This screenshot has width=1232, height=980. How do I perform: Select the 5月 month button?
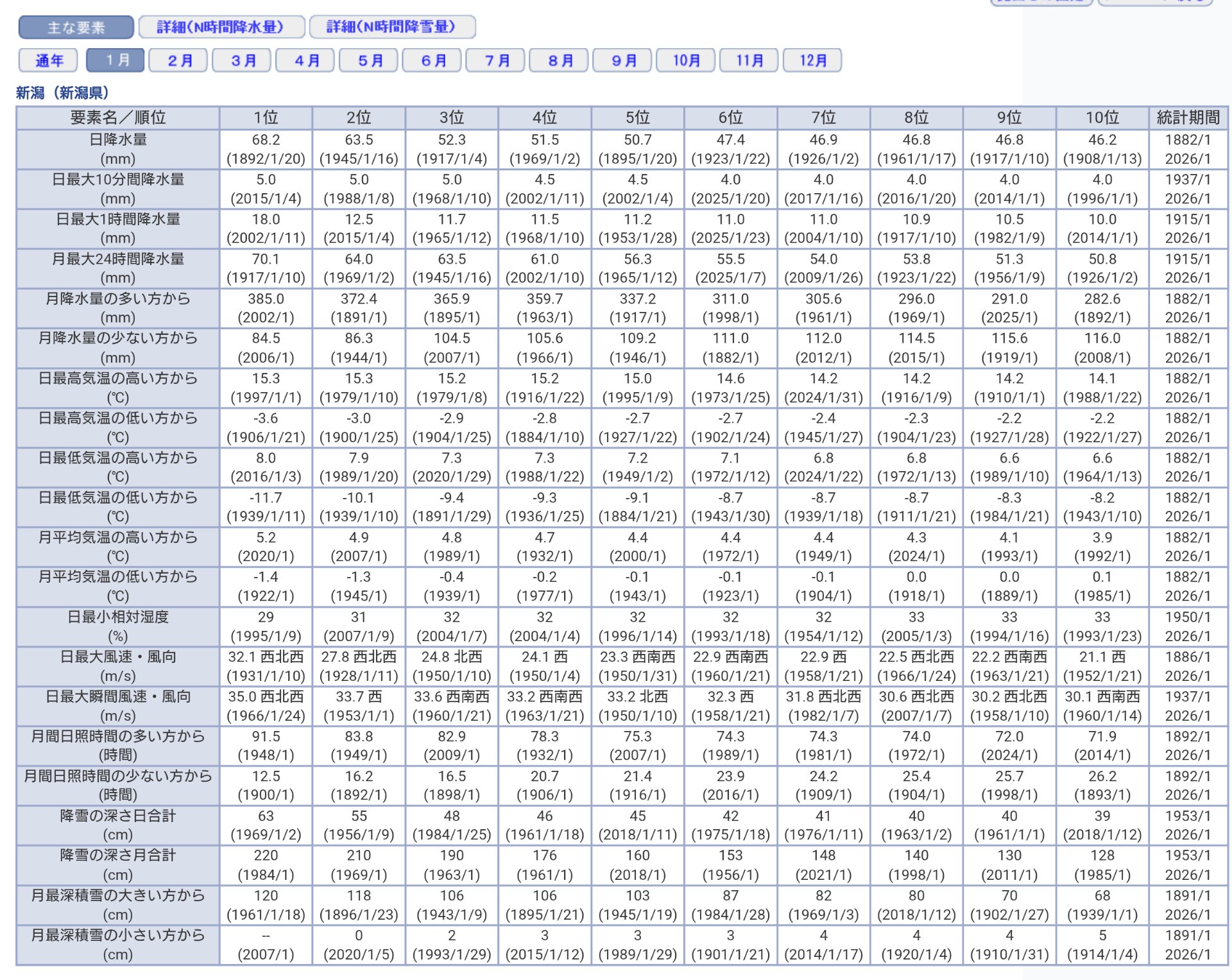(369, 61)
